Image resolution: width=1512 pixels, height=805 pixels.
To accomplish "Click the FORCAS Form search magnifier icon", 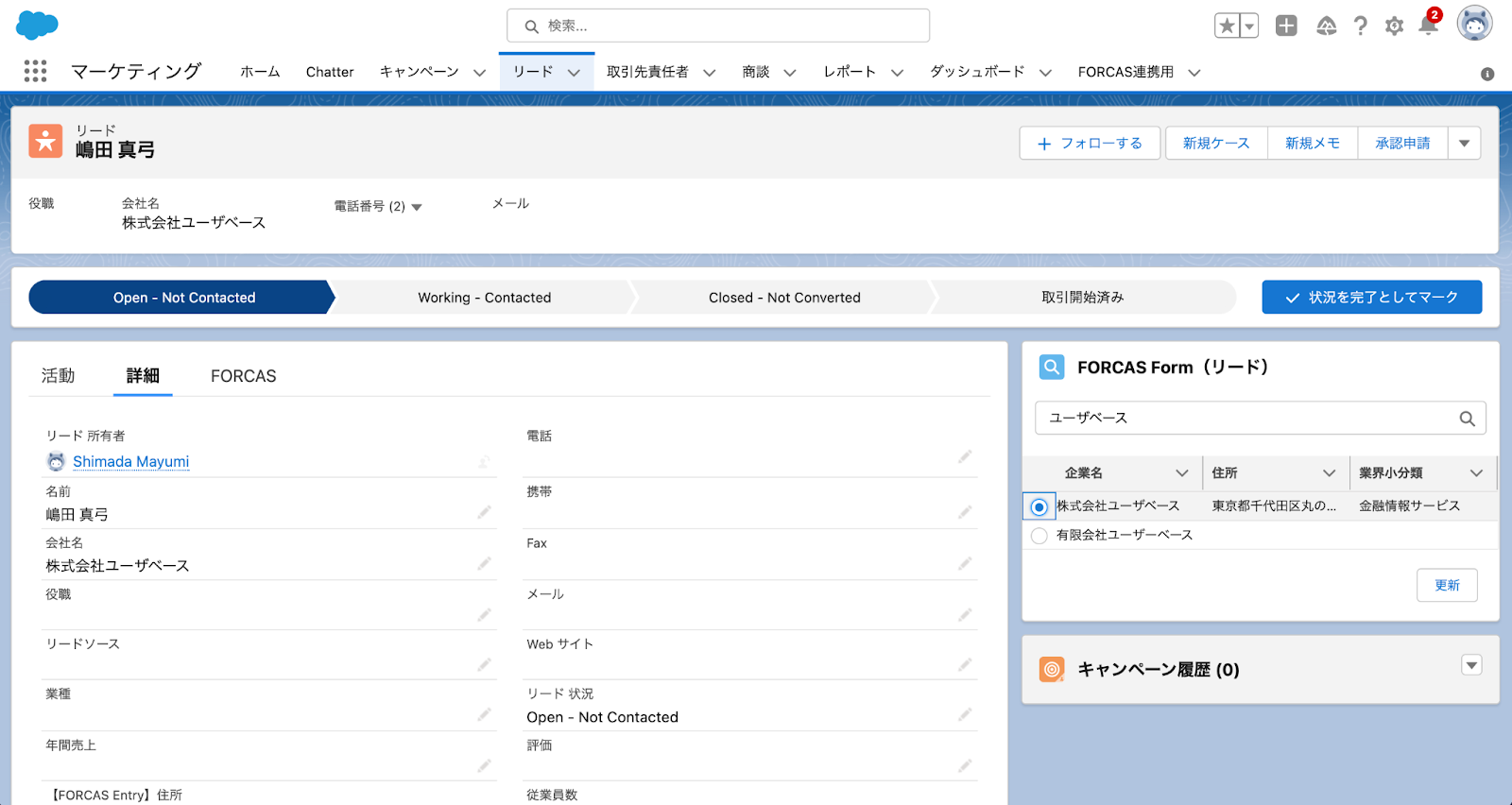I will click(1467, 419).
